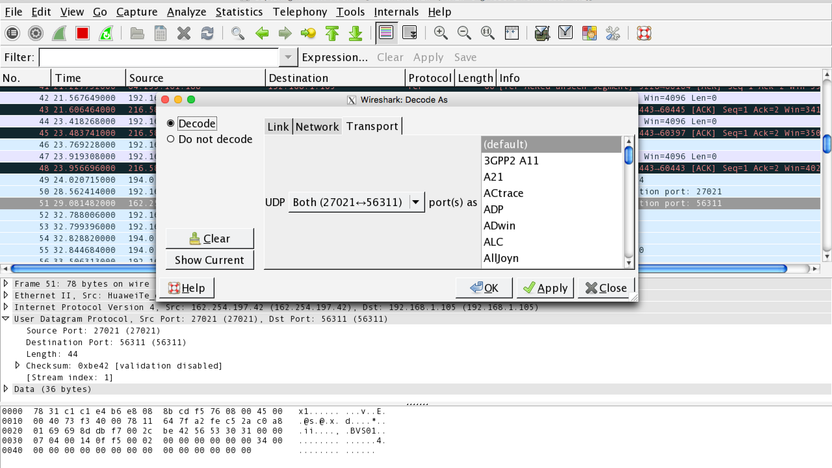Expand Internet Protocol Version 4 row
The image size is (832, 468).
coord(6,307)
